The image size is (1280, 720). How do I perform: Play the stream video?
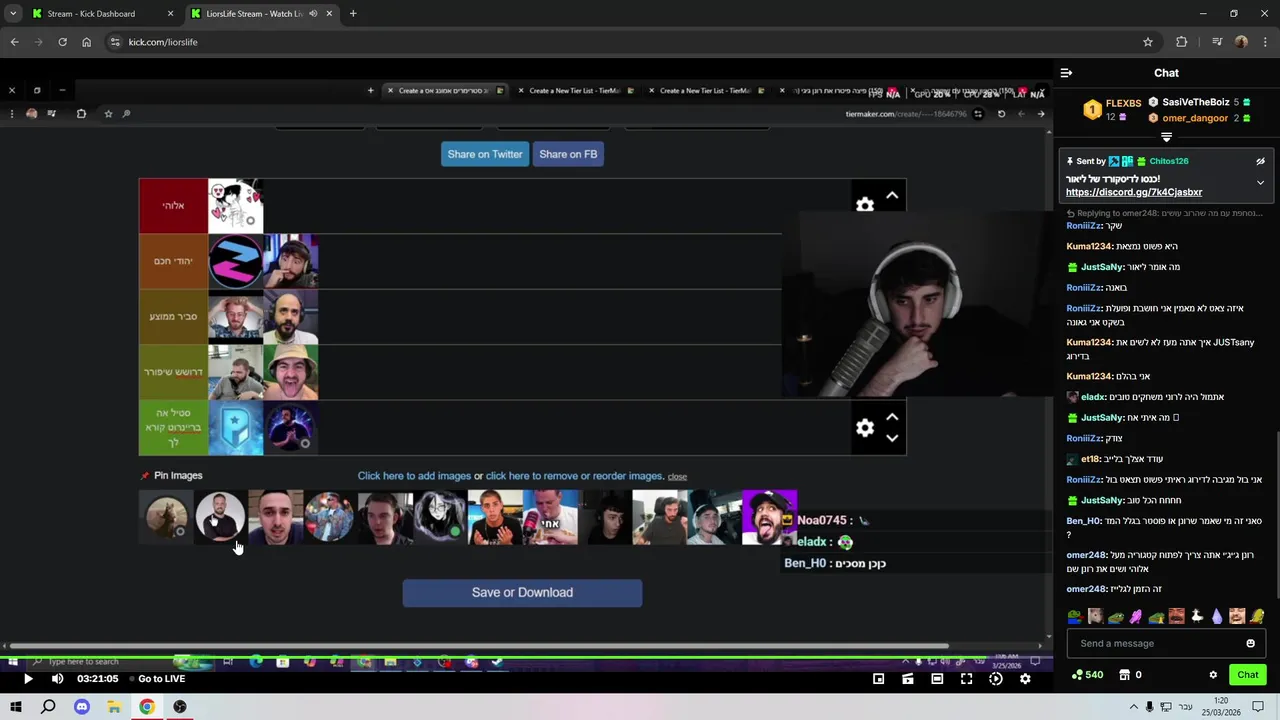click(28, 679)
